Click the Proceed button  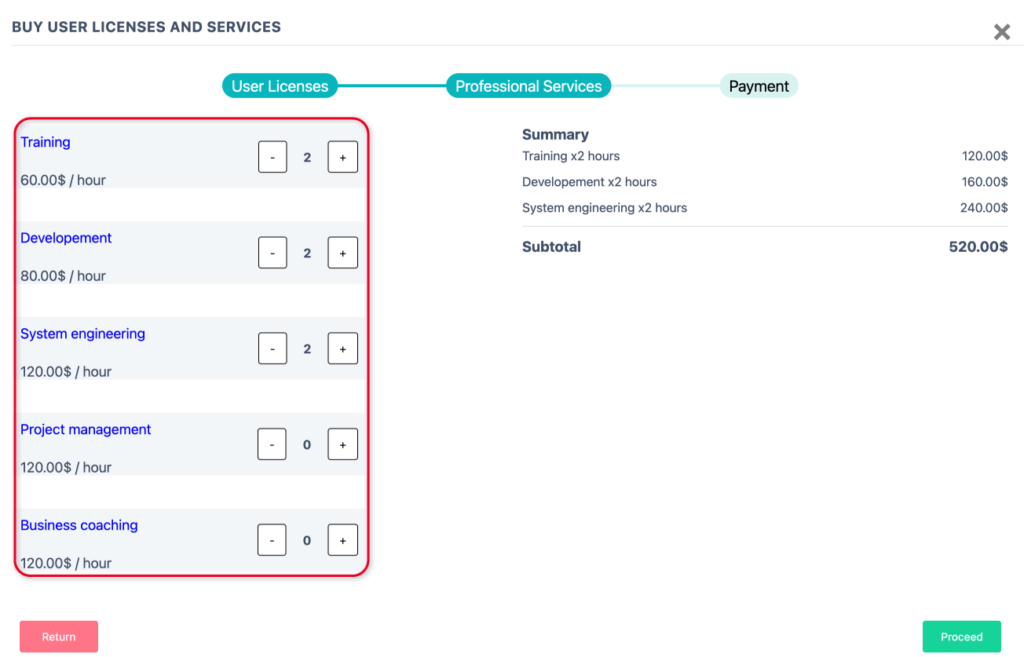[961, 636]
